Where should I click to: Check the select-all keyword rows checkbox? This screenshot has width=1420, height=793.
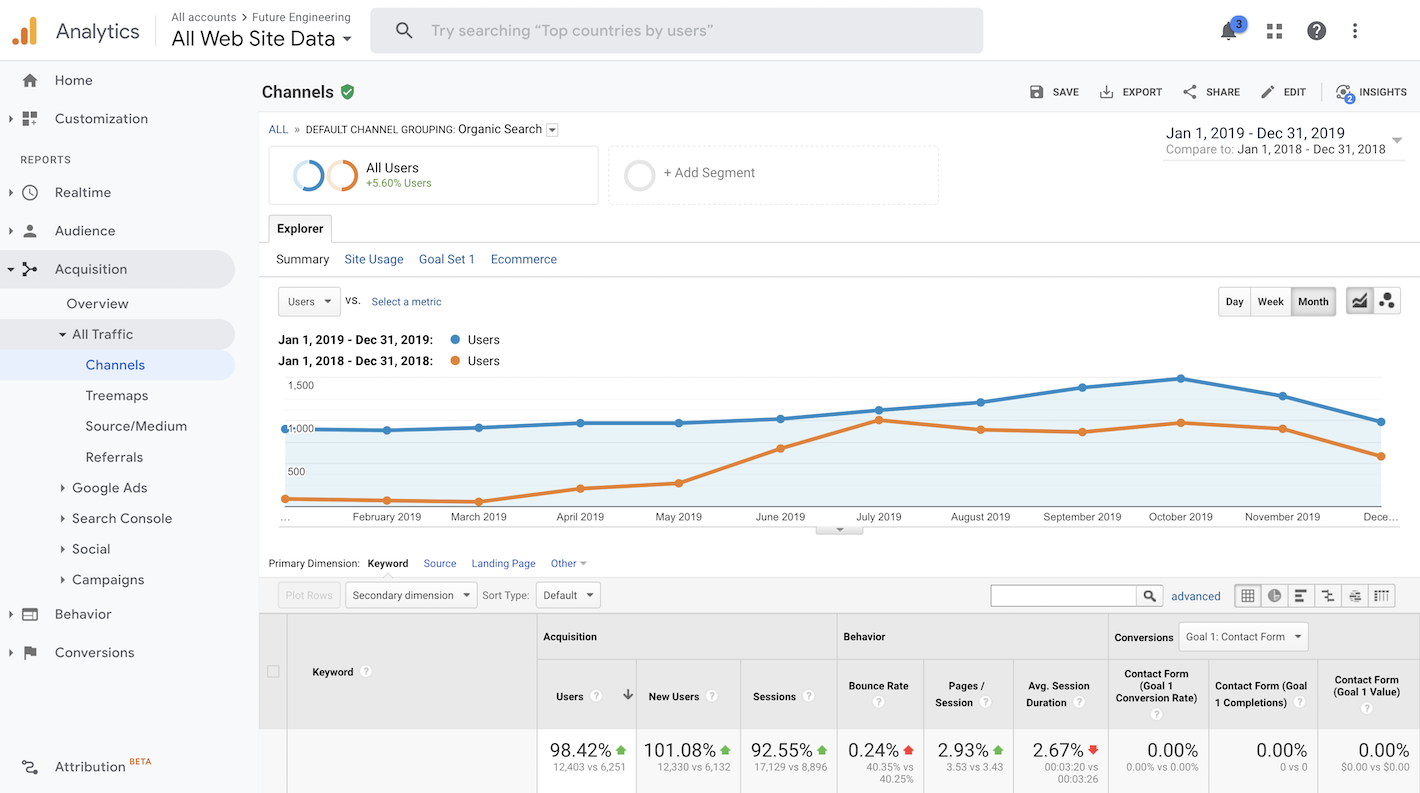(x=273, y=672)
